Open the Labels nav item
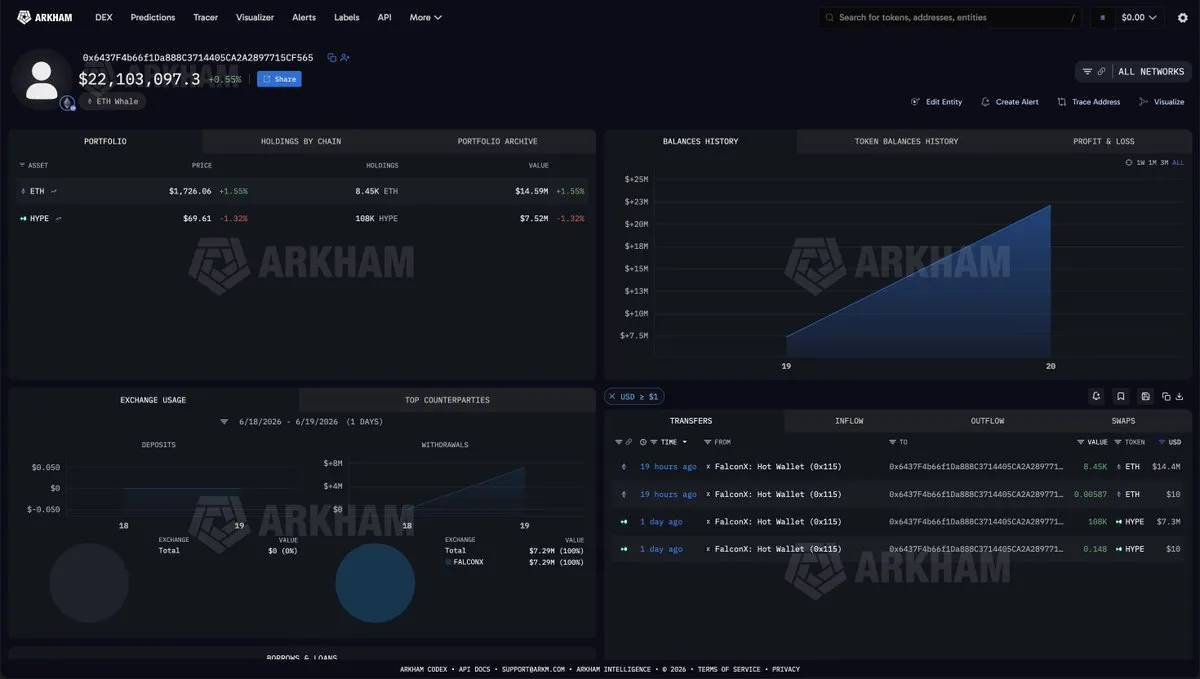Screen dimensions: 1200x679 point(347,17)
